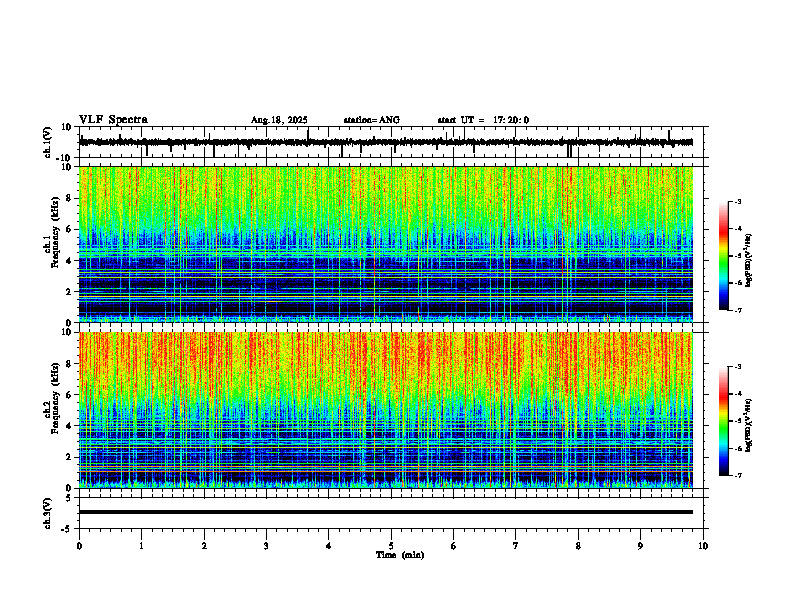
Task: Click the ch.2 color scale "log(PSD)" units label
Action: coord(749,425)
